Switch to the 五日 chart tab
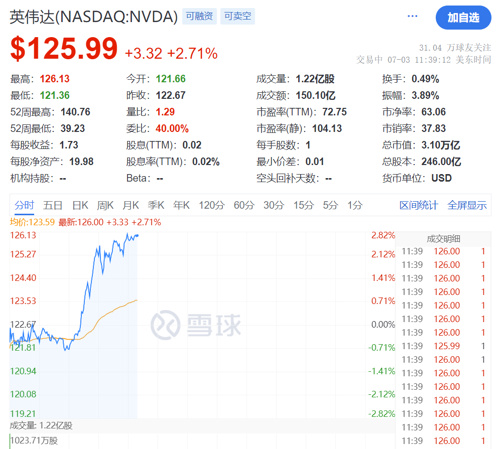 pos(53,205)
